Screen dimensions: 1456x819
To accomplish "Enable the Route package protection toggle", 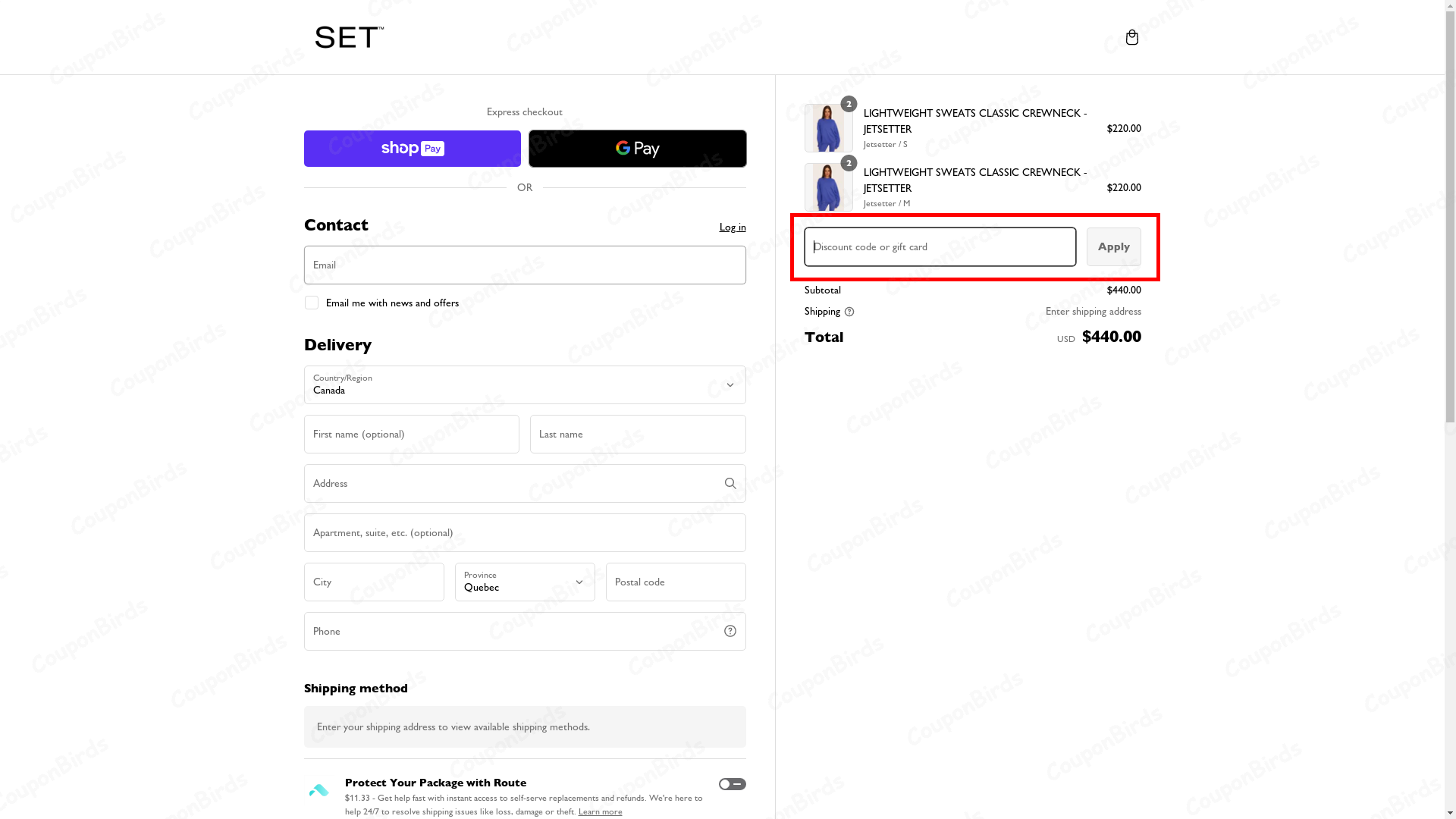I will [x=732, y=783].
